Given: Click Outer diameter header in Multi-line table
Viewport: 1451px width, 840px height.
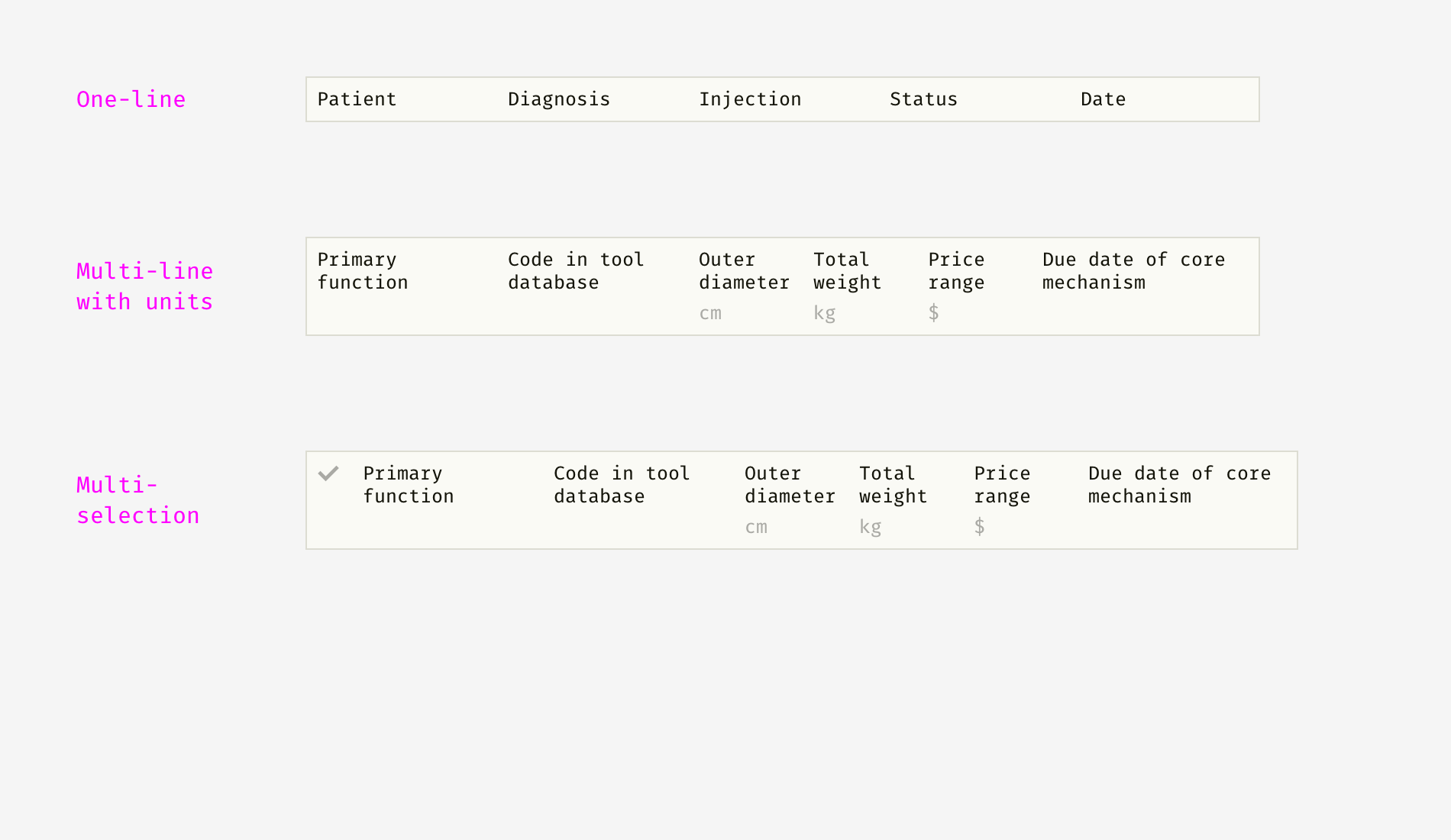Looking at the screenshot, I should point(743,271).
